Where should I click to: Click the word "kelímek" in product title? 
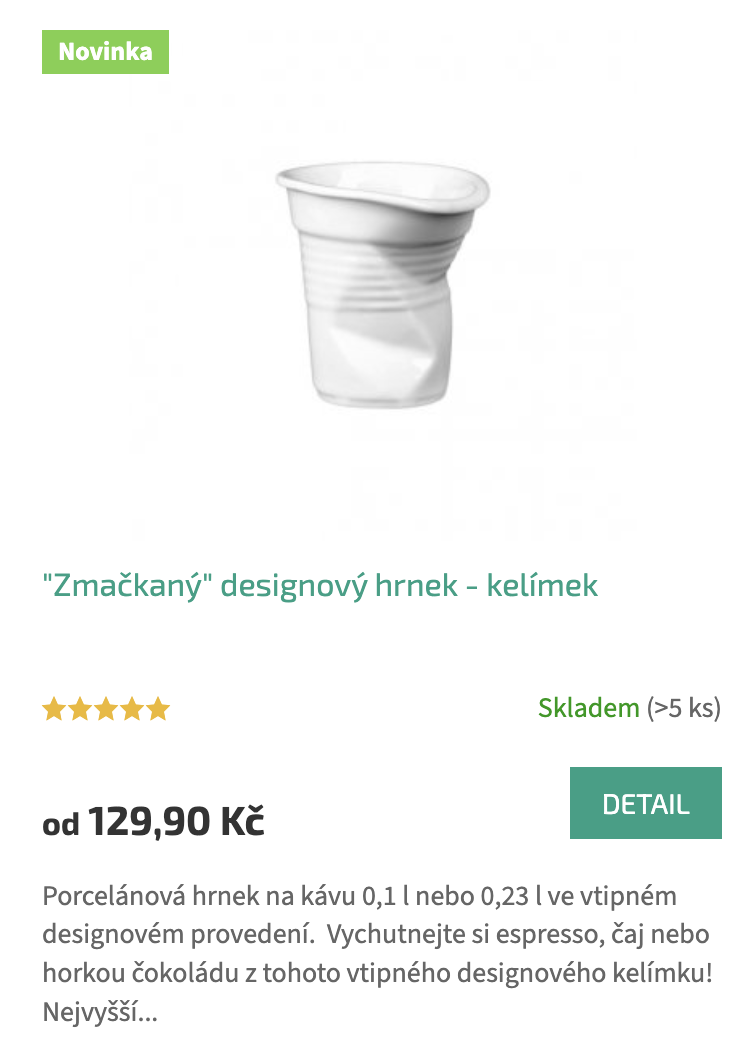click(542, 586)
